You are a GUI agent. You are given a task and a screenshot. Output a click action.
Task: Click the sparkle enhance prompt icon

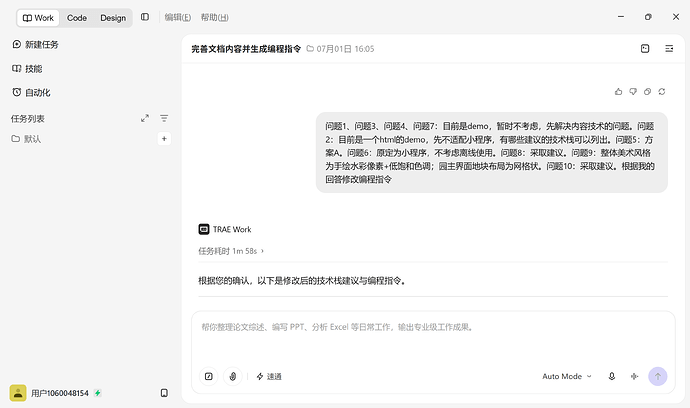[x=634, y=376]
